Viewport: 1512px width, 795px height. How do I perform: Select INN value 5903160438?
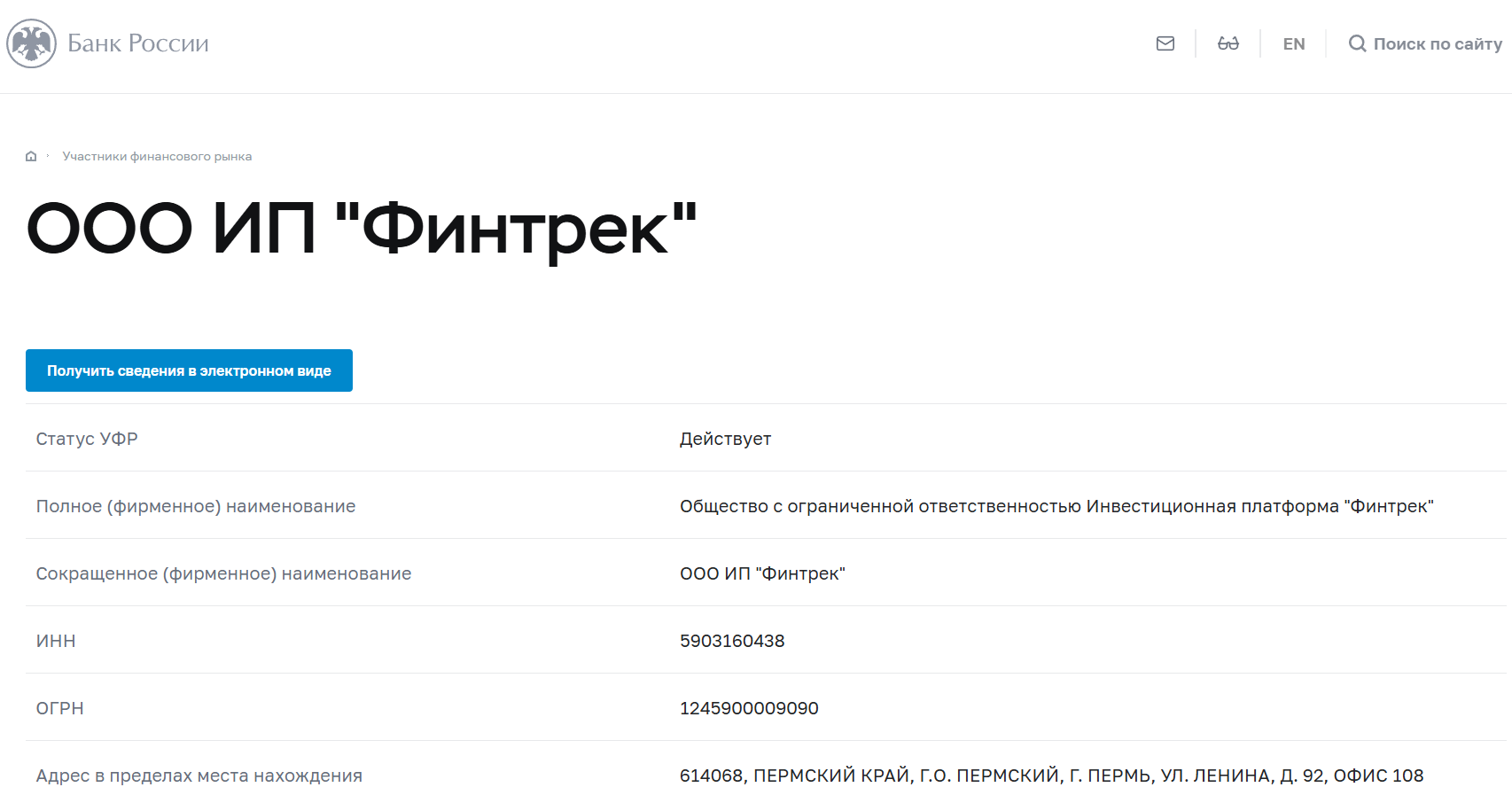(x=732, y=641)
